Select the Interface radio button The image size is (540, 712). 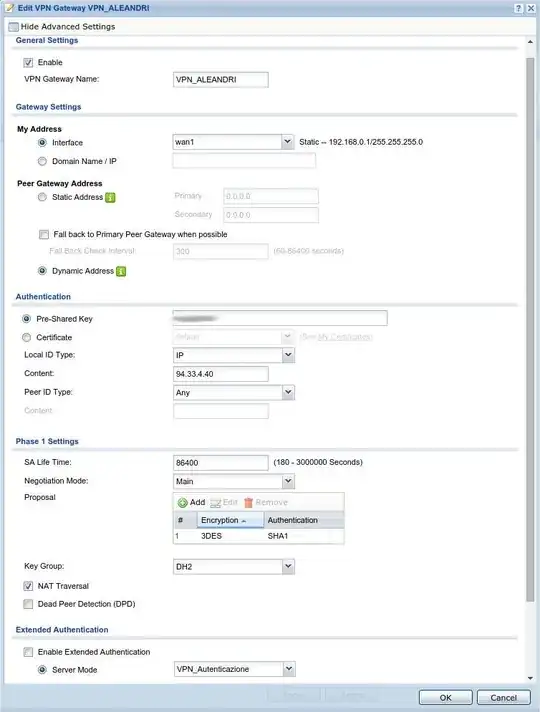pos(42,143)
